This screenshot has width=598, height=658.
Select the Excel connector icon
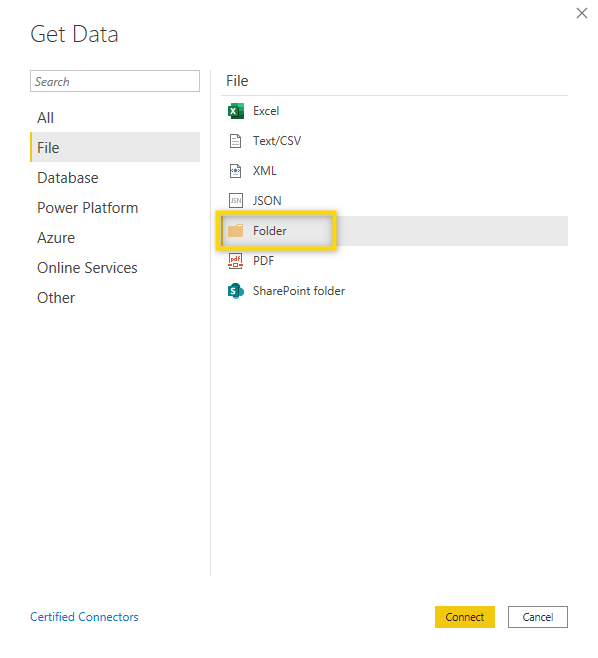tap(235, 111)
